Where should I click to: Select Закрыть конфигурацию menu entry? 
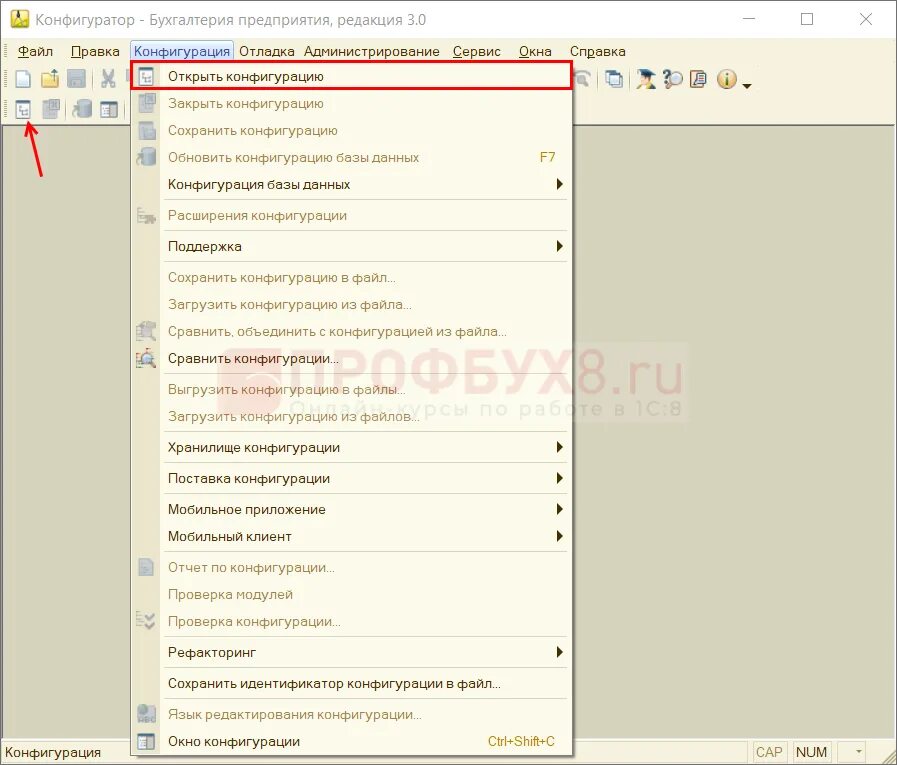click(x=351, y=104)
